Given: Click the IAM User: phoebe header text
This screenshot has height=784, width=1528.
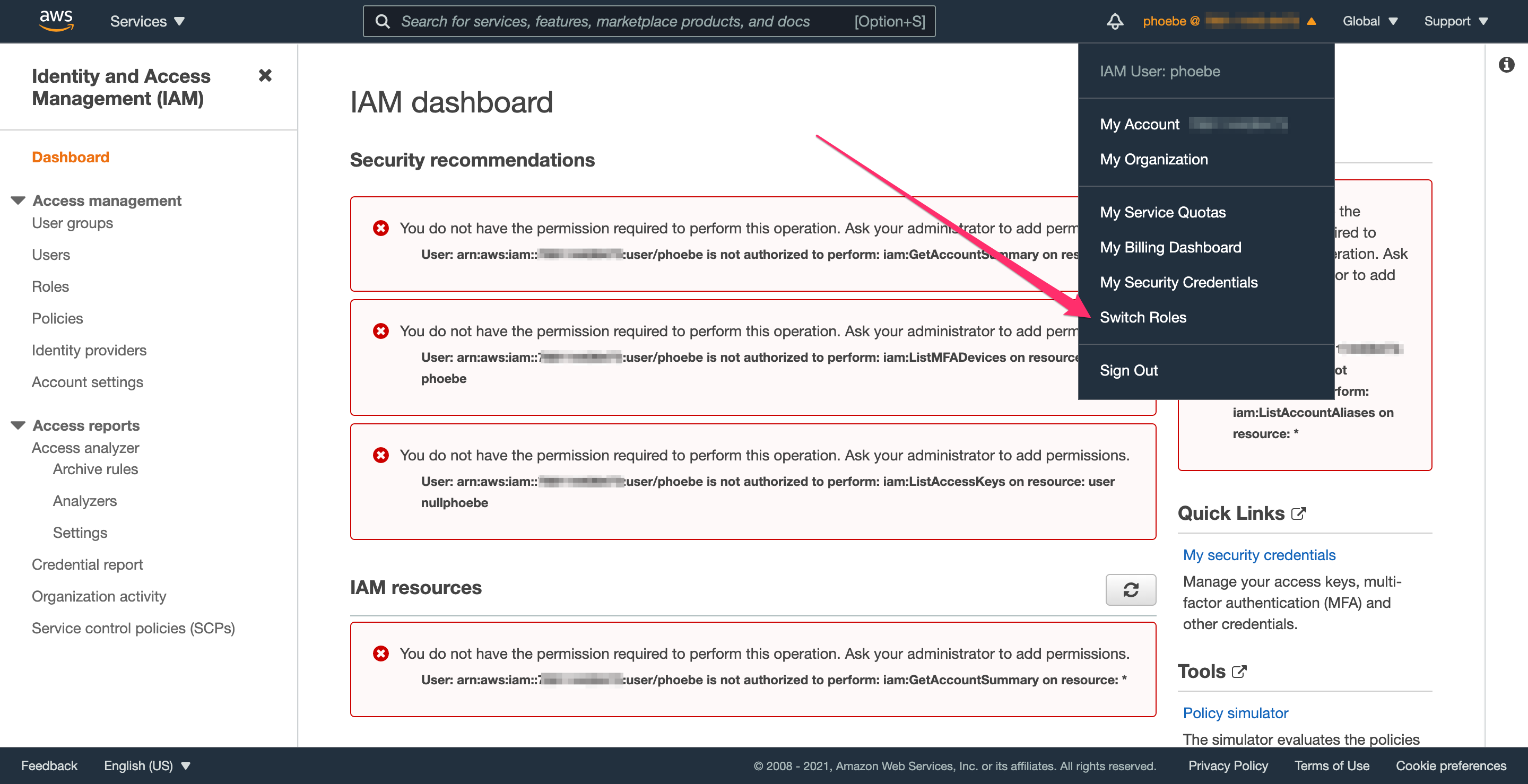Looking at the screenshot, I should [1160, 71].
